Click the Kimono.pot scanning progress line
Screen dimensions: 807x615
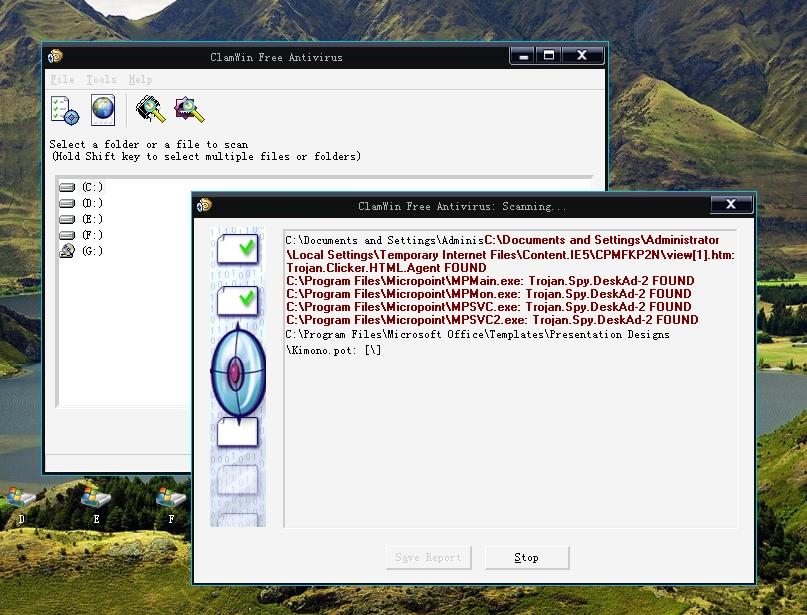pos(334,350)
